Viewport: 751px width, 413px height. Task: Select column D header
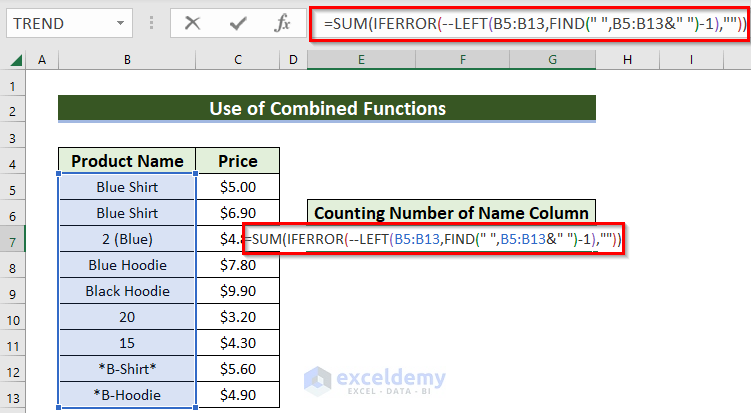pyautogui.click(x=293, y=60)
